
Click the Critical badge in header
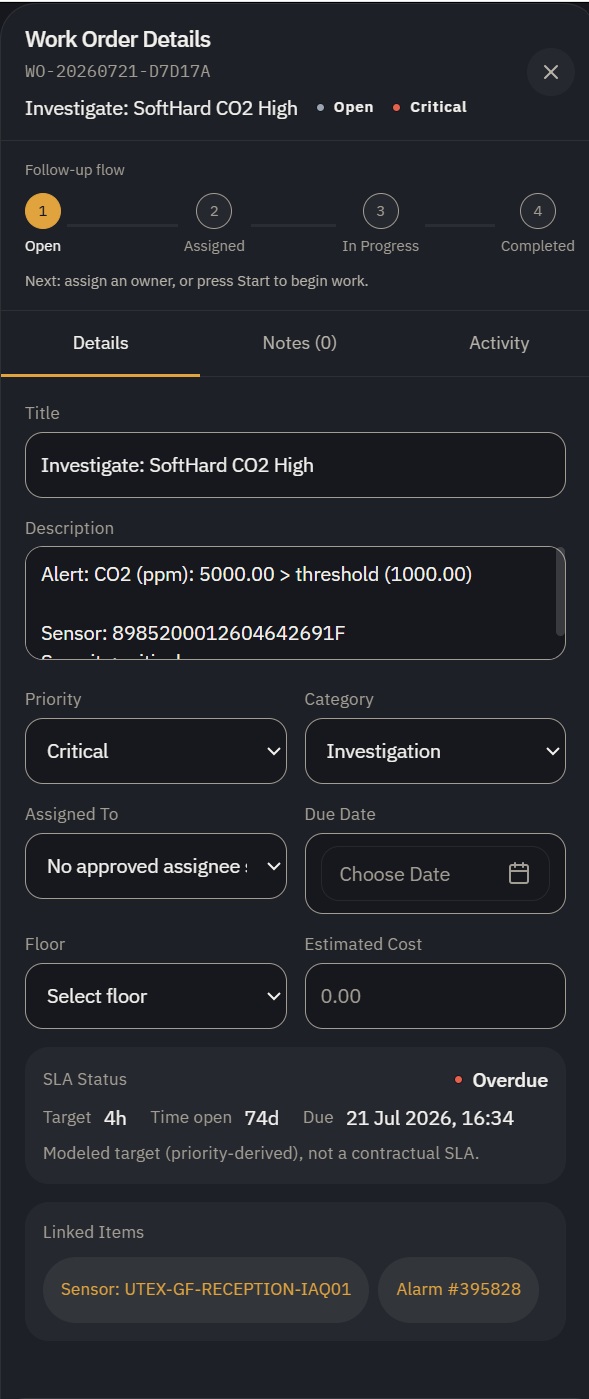point(430,107)
